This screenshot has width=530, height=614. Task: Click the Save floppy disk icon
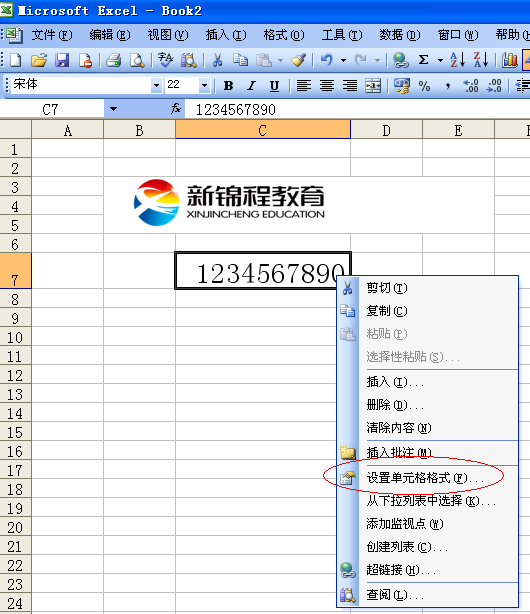pos(62,60)
